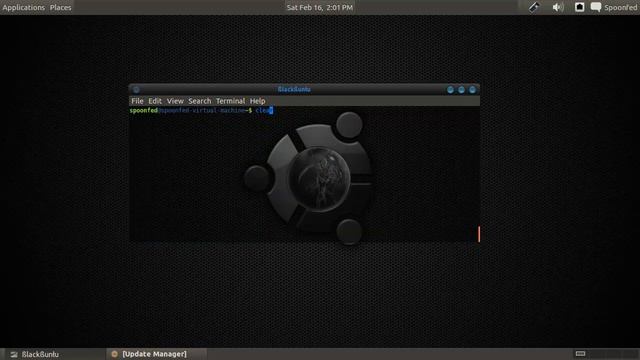Click the window menu icon left of title
640x360 pixels.
tap(136, 89)
